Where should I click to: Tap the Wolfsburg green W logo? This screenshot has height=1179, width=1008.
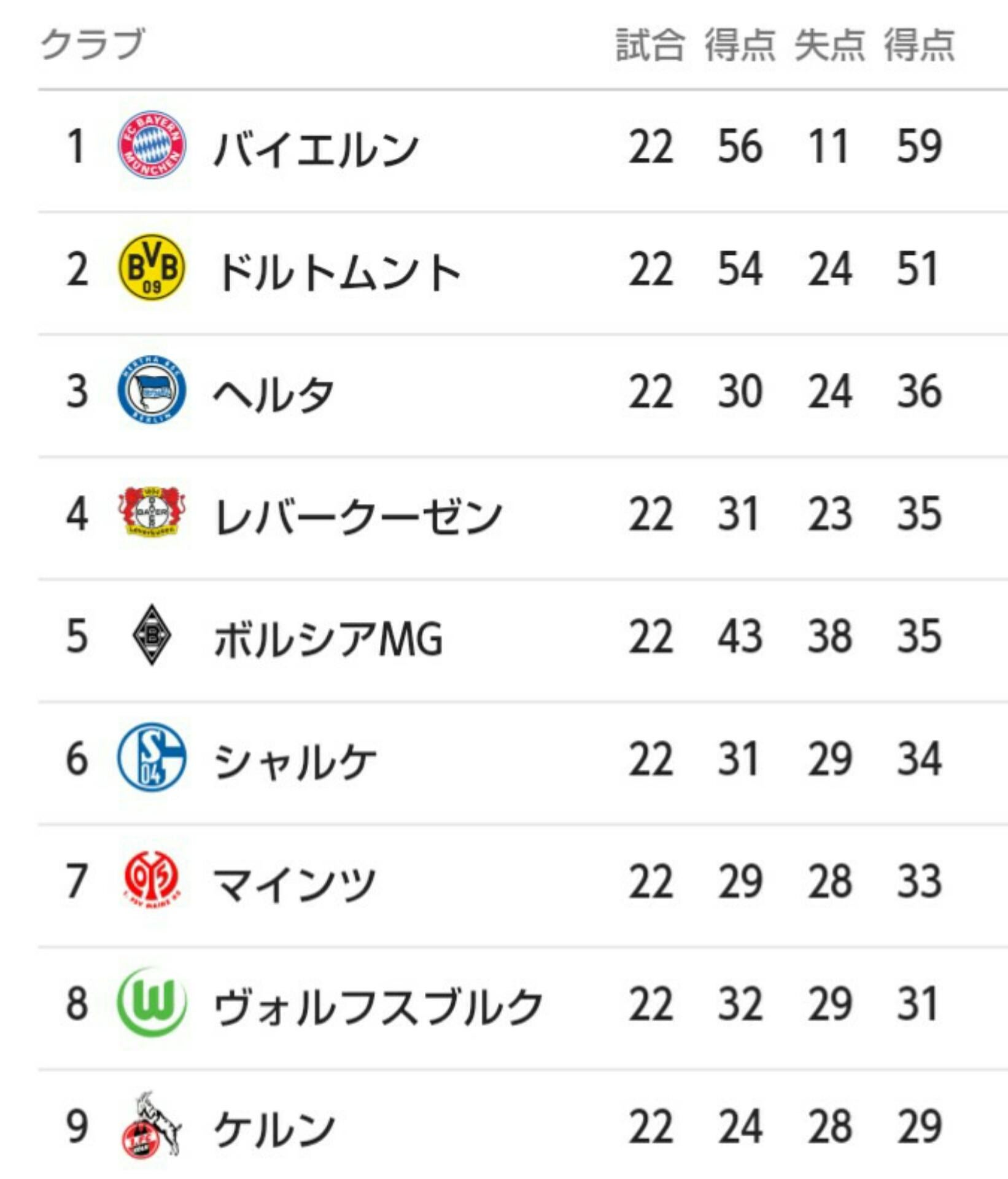pyautogui.click(x=152, y=1002)
